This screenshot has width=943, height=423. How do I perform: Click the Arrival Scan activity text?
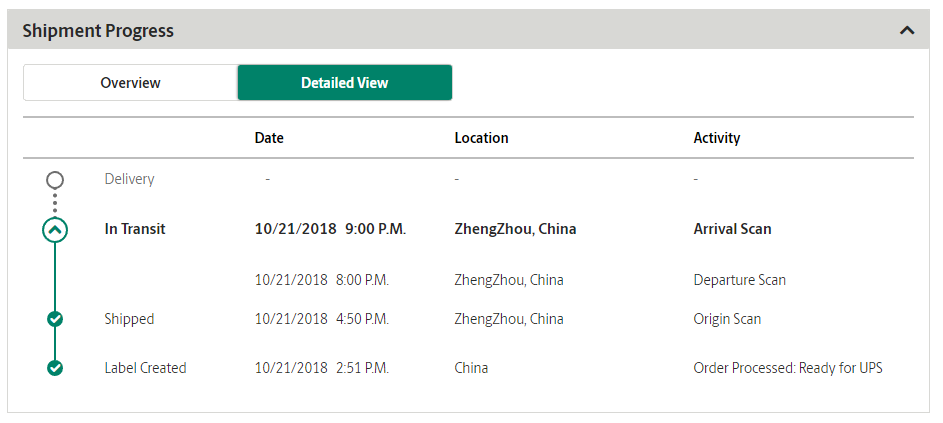733,229
